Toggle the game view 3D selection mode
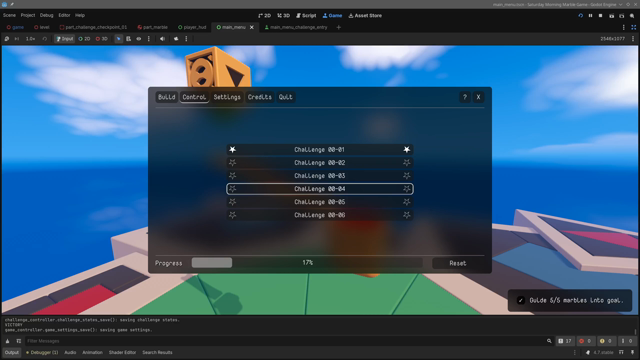 [x=102, y=39]
